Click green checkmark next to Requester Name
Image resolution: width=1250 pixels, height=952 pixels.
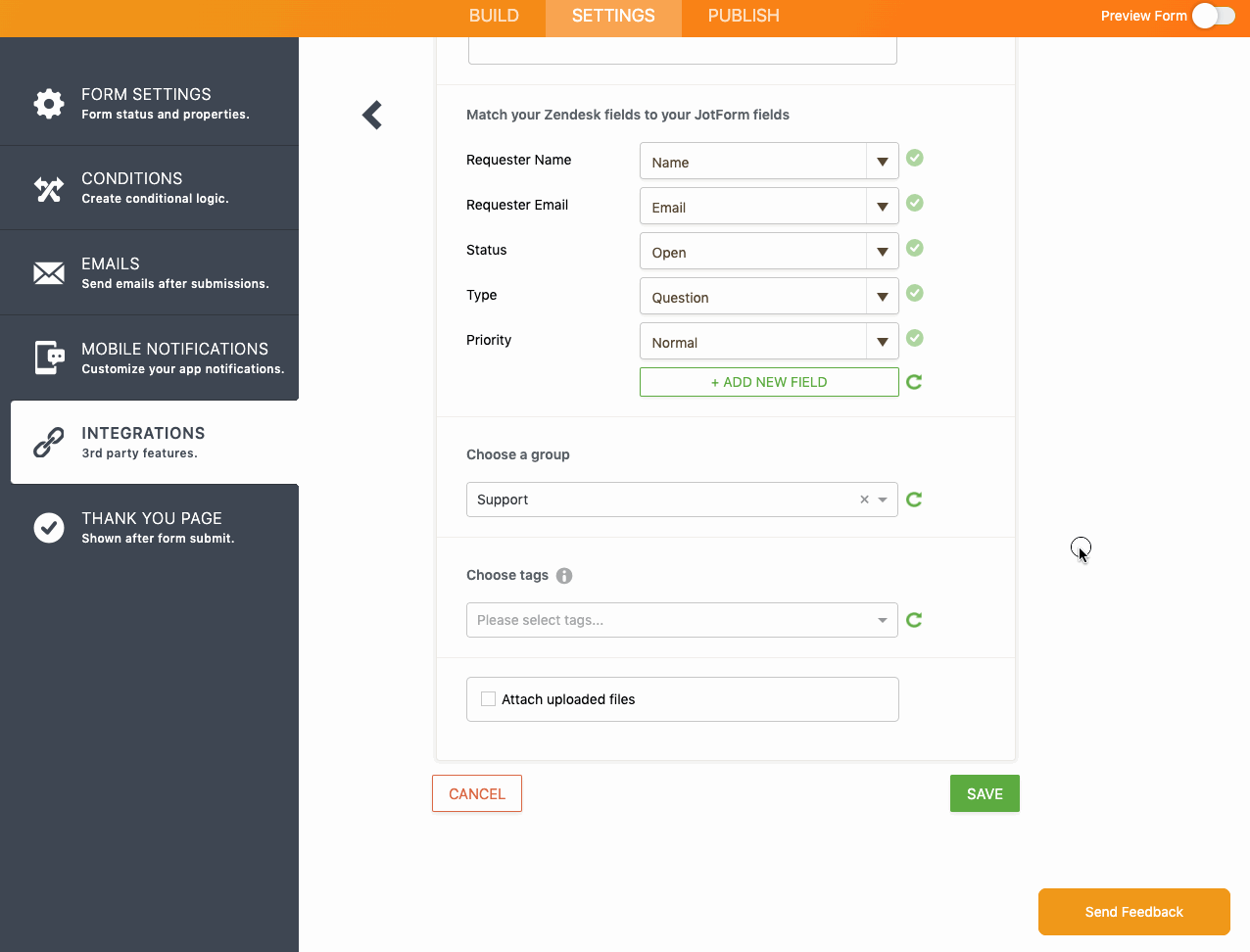[915, 158]
